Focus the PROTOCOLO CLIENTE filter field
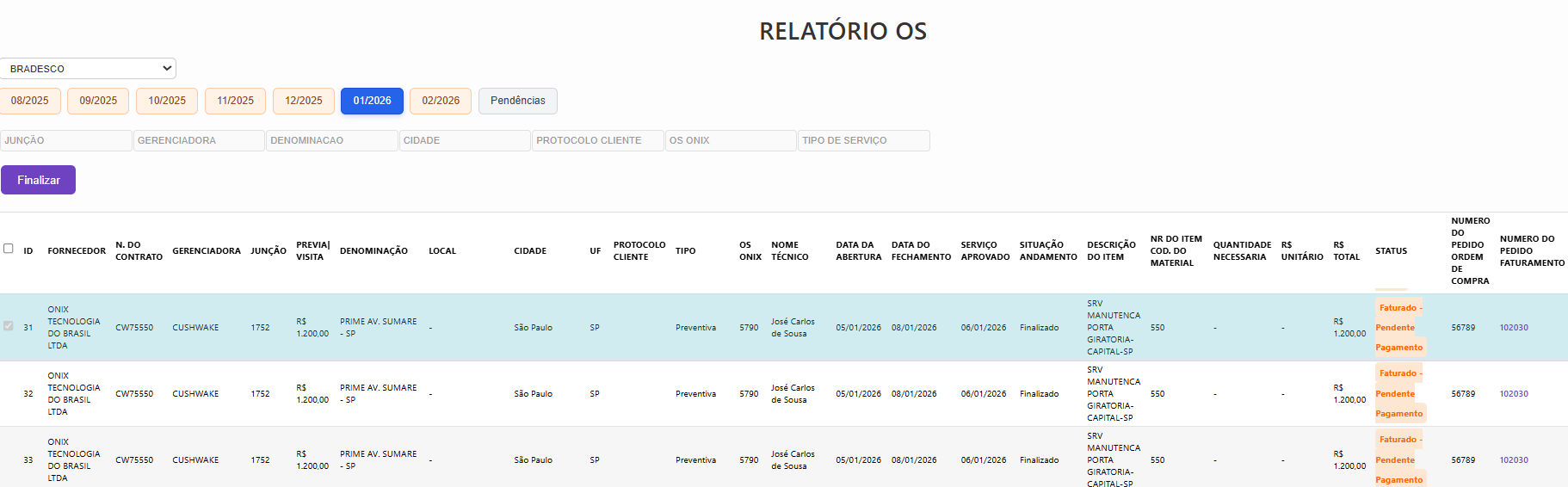Screen dimensions: 1568x487 pyautogui.click(x=598, y=140)
